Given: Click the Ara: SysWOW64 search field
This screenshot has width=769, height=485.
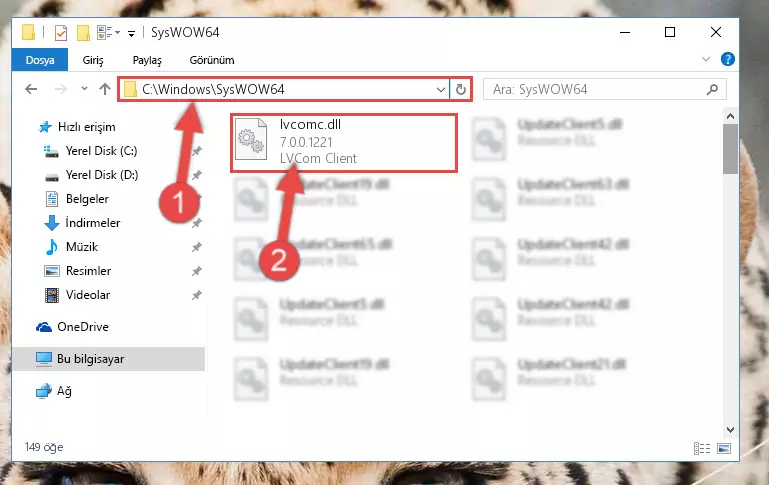Looking at the screenshot, I should (x=596, y=89).
